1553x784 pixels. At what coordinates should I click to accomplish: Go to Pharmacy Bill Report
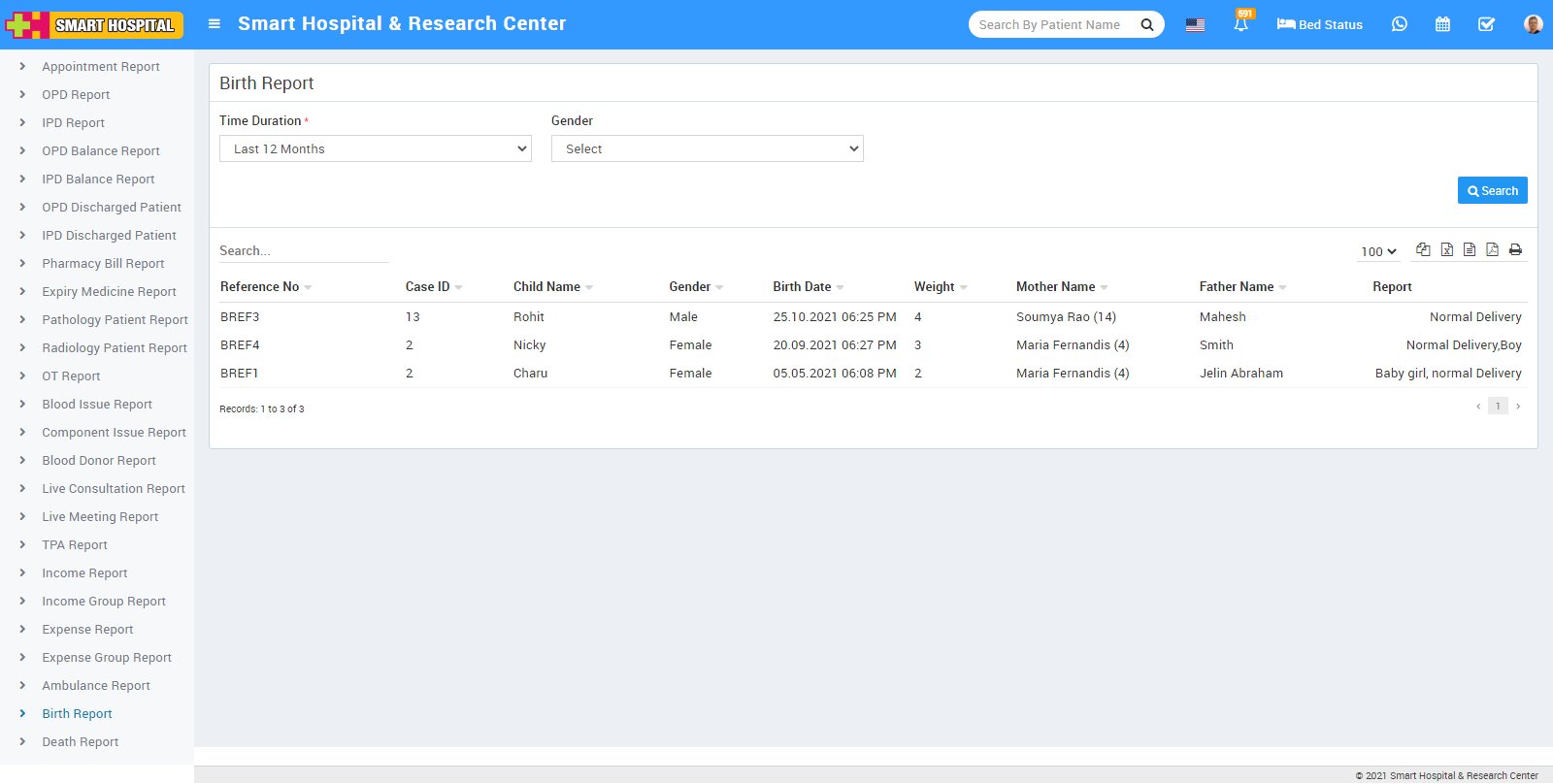(103, 264)
